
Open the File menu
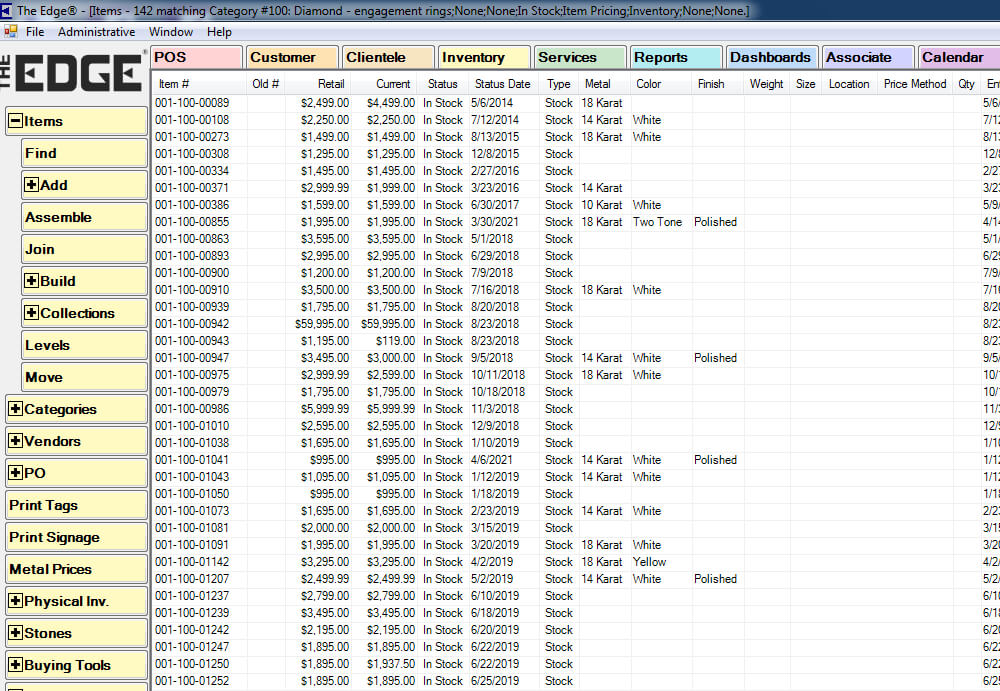[x=35, y=32]
